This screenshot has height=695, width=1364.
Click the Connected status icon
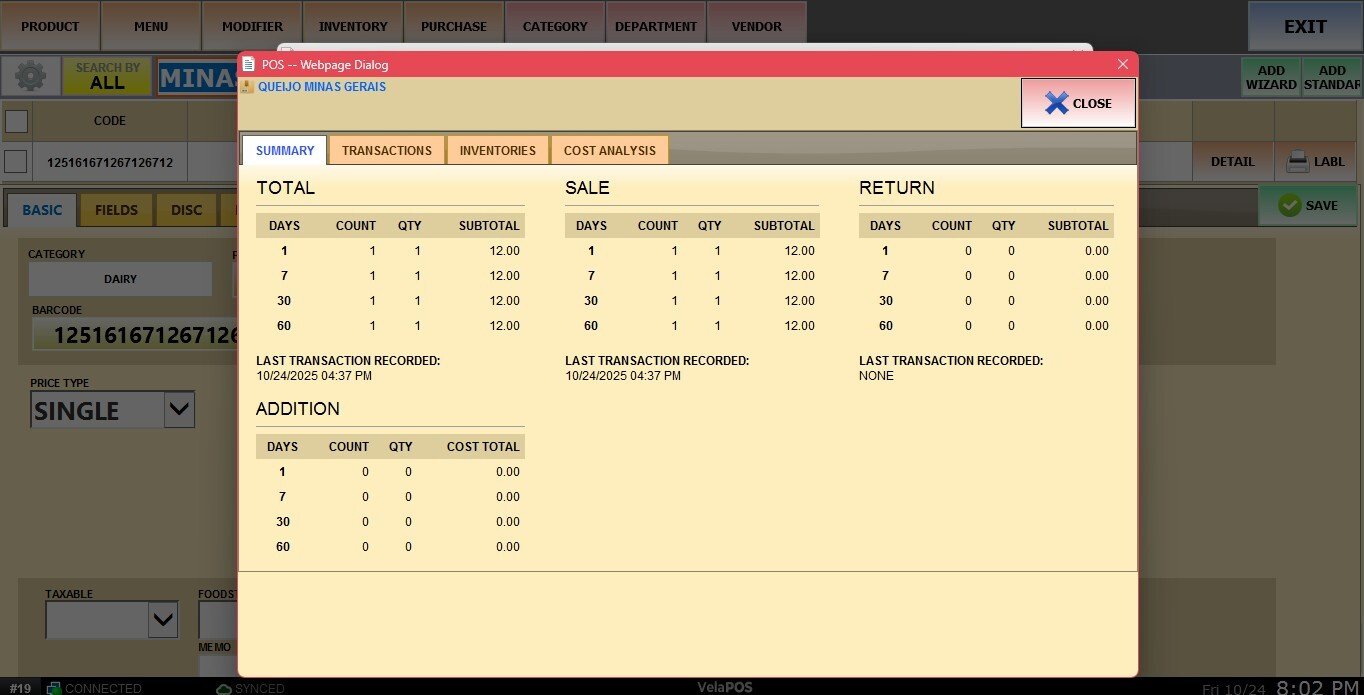54,688
